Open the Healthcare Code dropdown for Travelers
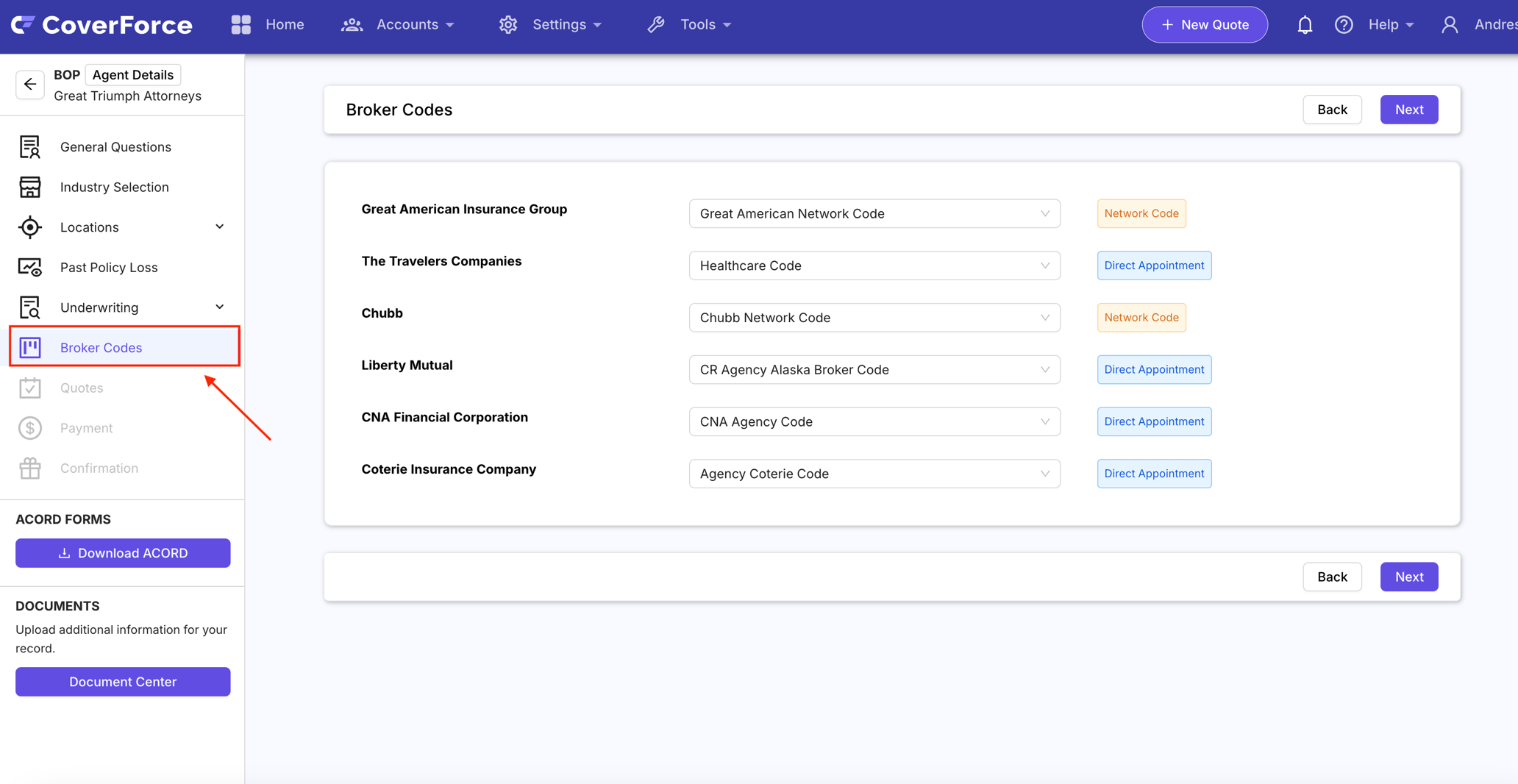 coord(874,266)
